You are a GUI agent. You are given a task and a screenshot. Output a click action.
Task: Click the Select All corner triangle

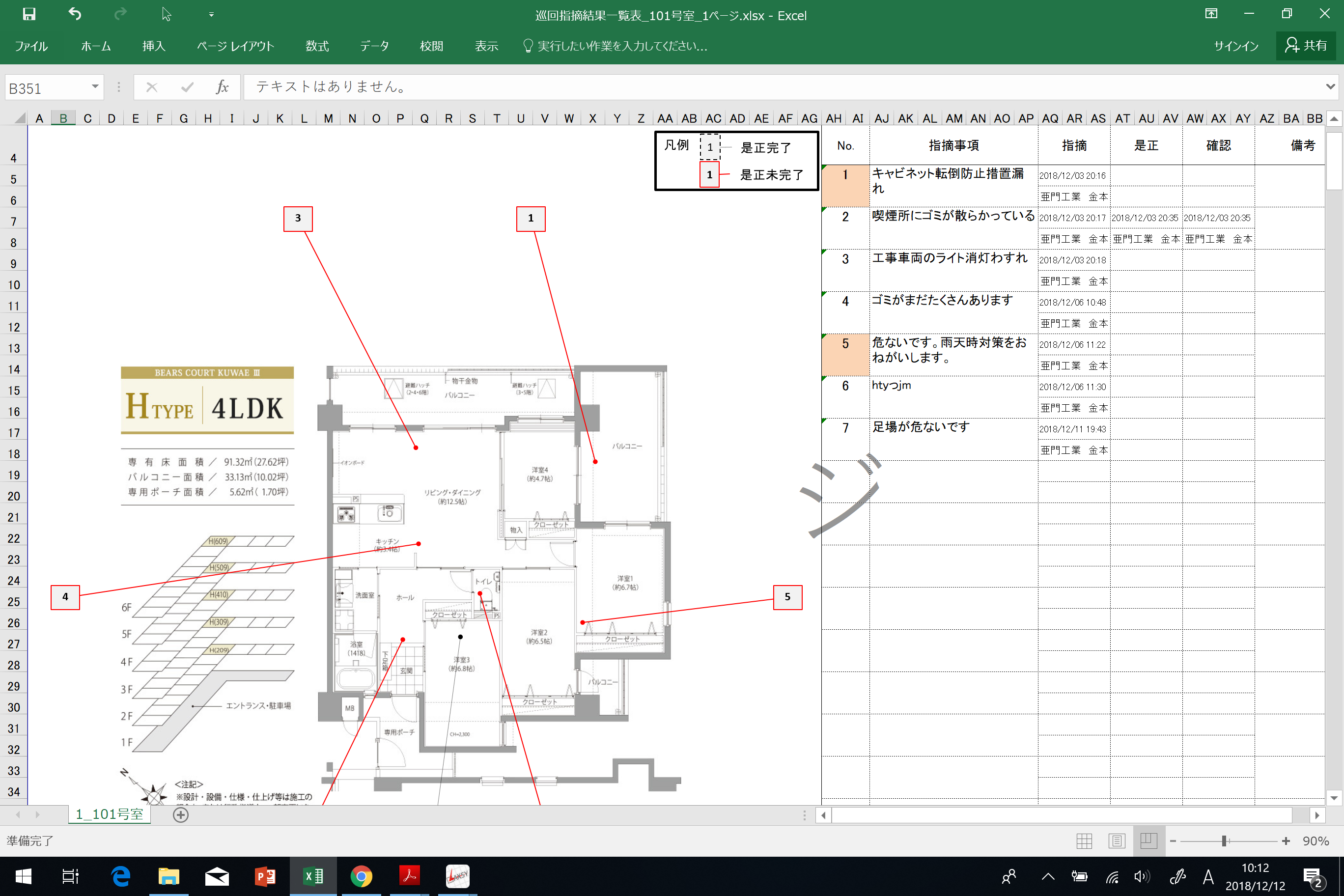point(20,118)
